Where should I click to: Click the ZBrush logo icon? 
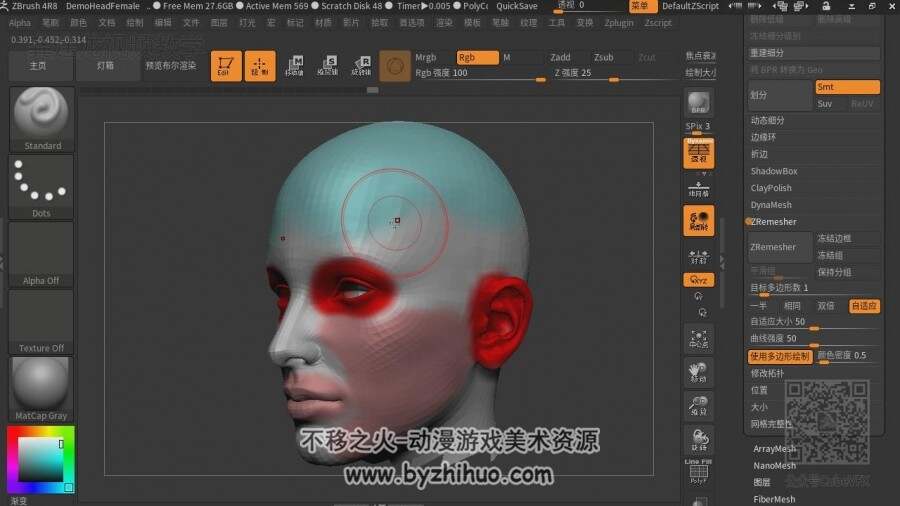pyautogui.click(x=4, y=6)
